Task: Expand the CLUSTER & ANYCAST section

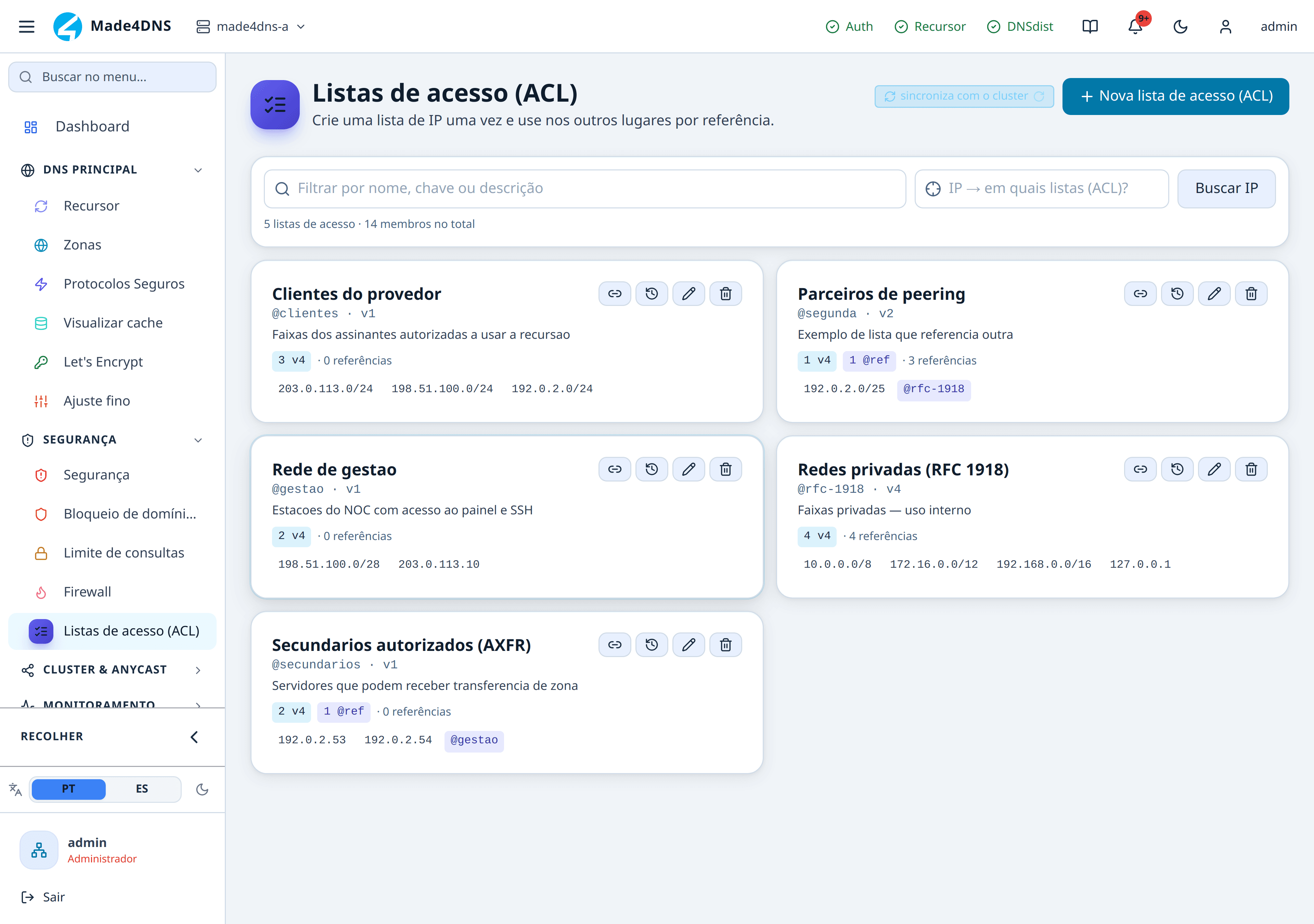Action: pos(112,670)
